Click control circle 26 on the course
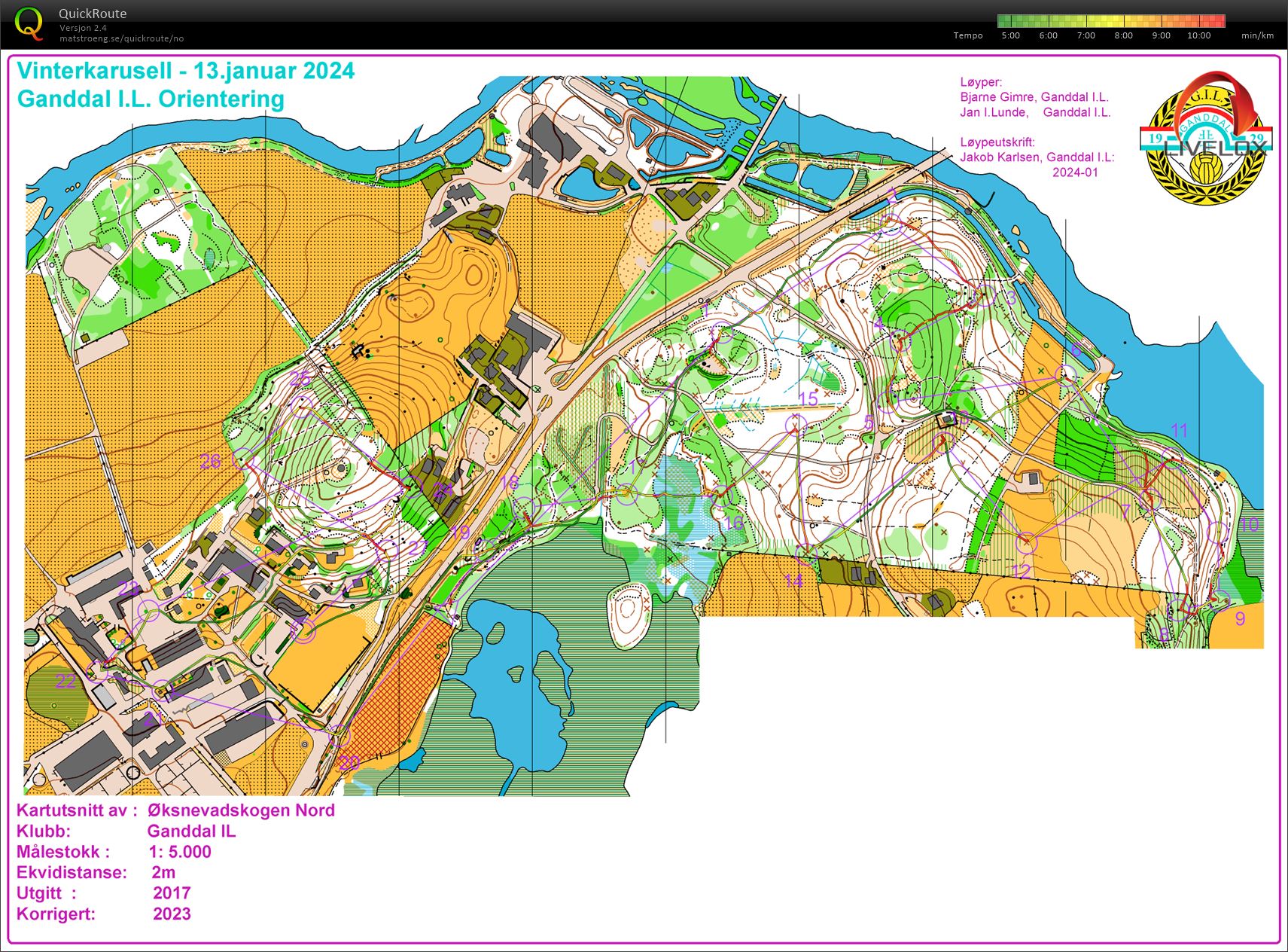 (x=242, y=459)
